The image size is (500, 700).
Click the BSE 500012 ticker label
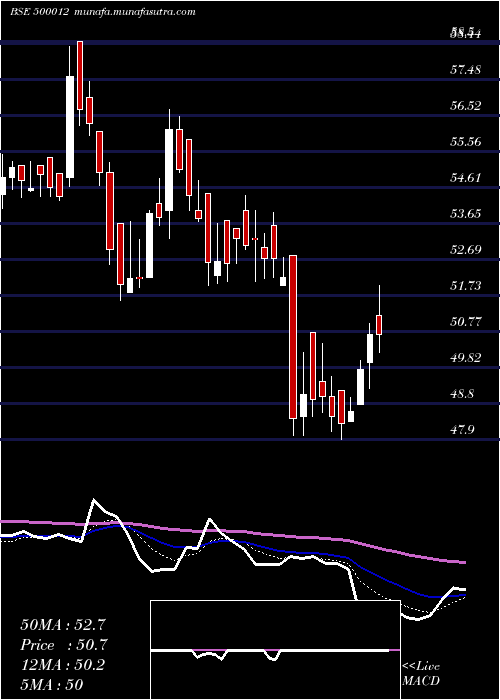tap(39, 12)
